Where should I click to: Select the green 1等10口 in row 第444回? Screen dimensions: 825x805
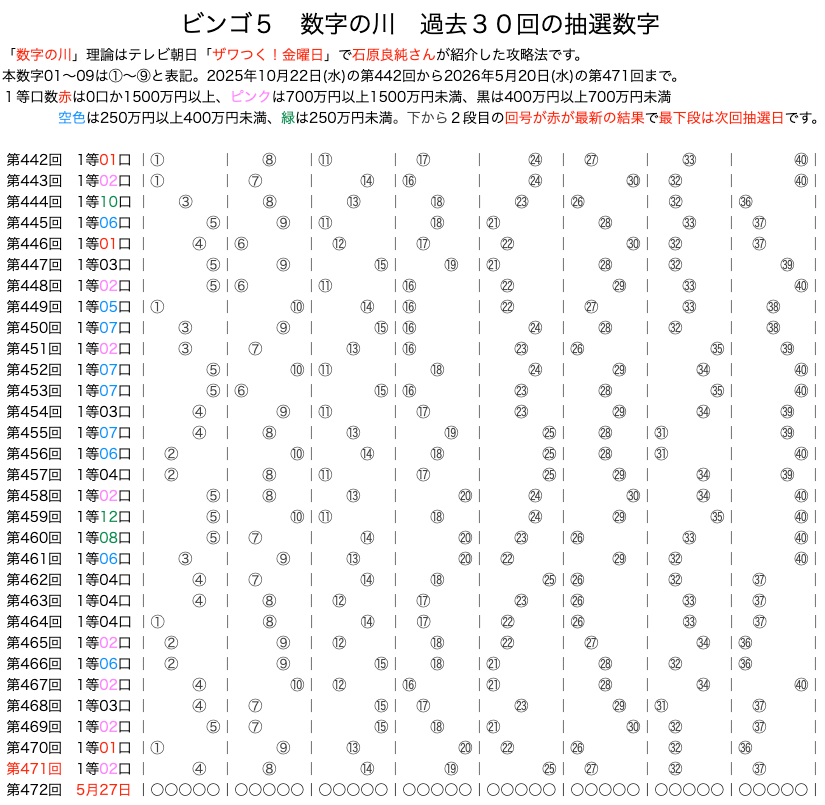pos(104,202)
